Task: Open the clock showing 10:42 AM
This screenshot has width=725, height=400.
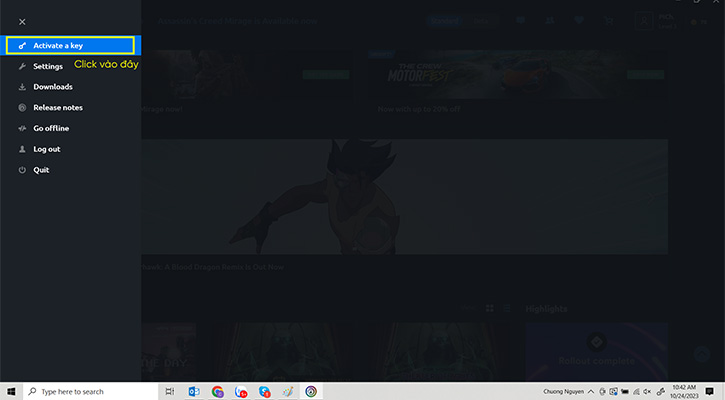Action: [684, 391]
